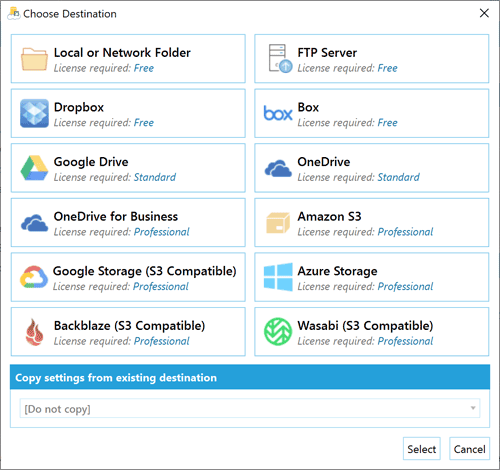Select OneDrive for Business label

116,217
